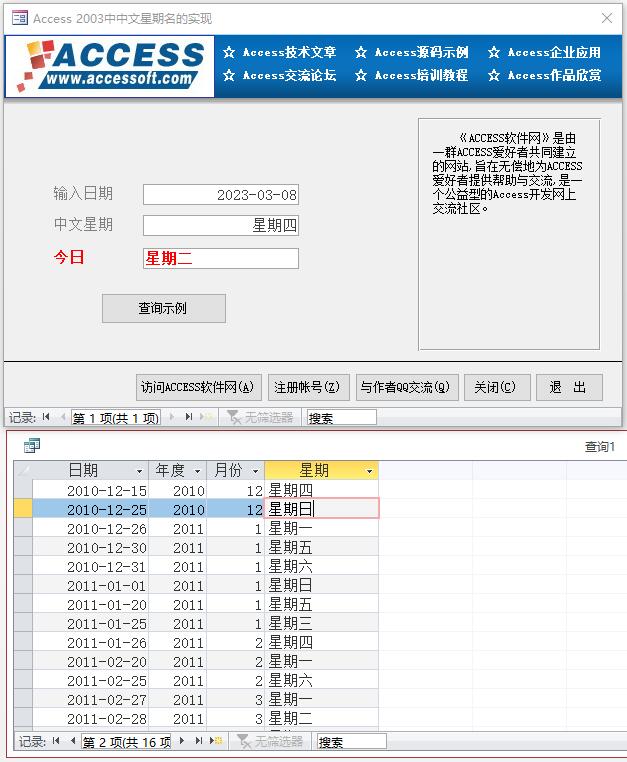Click the query icon beside 查询1
This screenshot has width=627, height=762.
click(x=32, y=445)
